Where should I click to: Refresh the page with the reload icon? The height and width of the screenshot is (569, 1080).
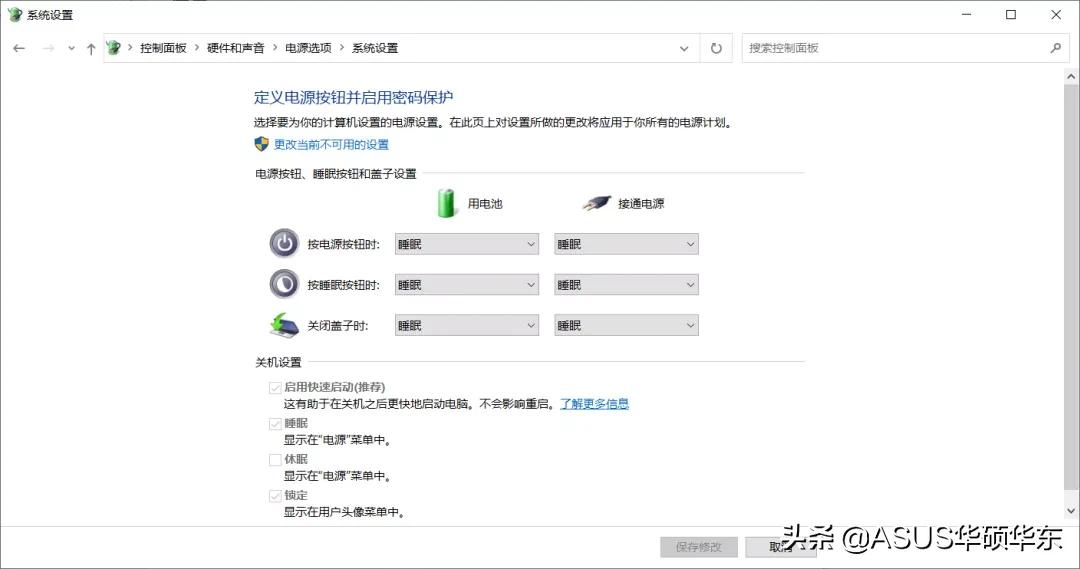(716, 48)
